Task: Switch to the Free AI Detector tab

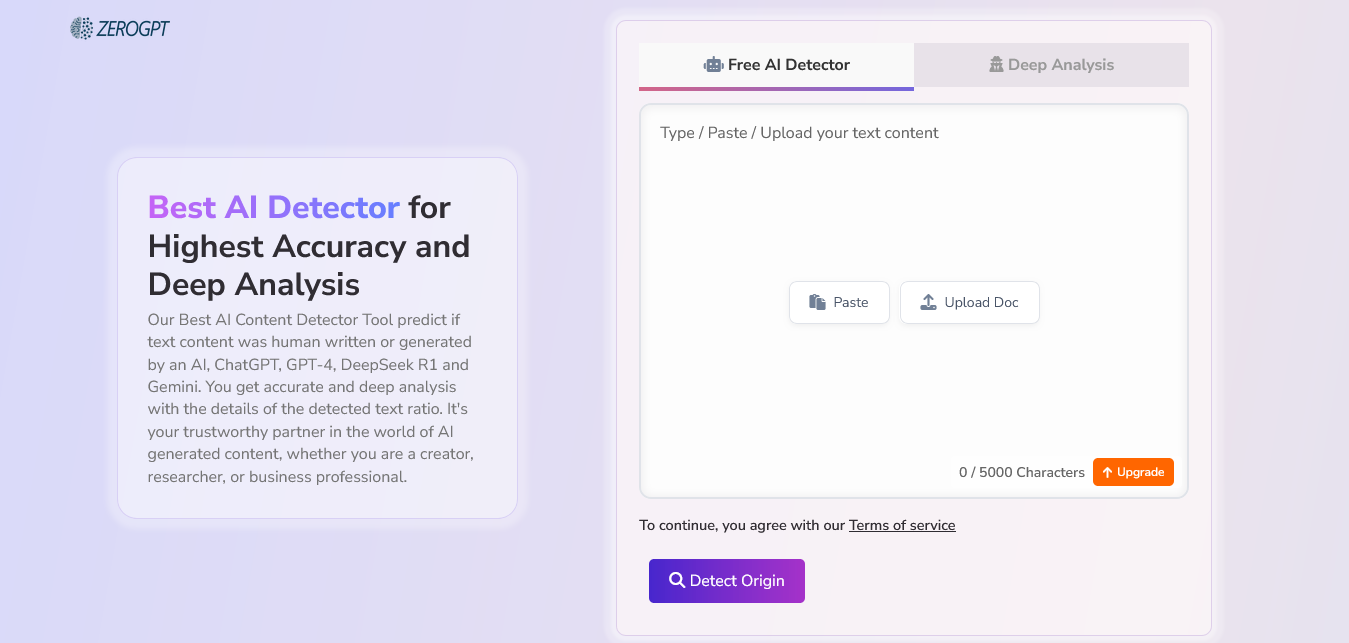Action: pyautogui.click(x=776, y=65)
